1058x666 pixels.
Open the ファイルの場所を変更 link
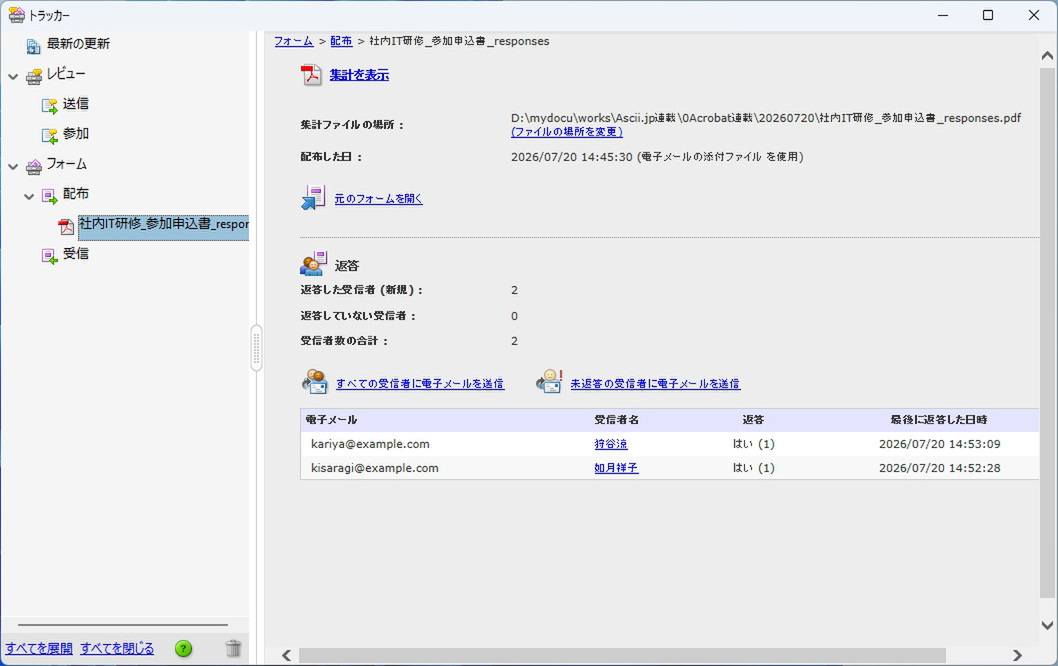pos(567,132)
